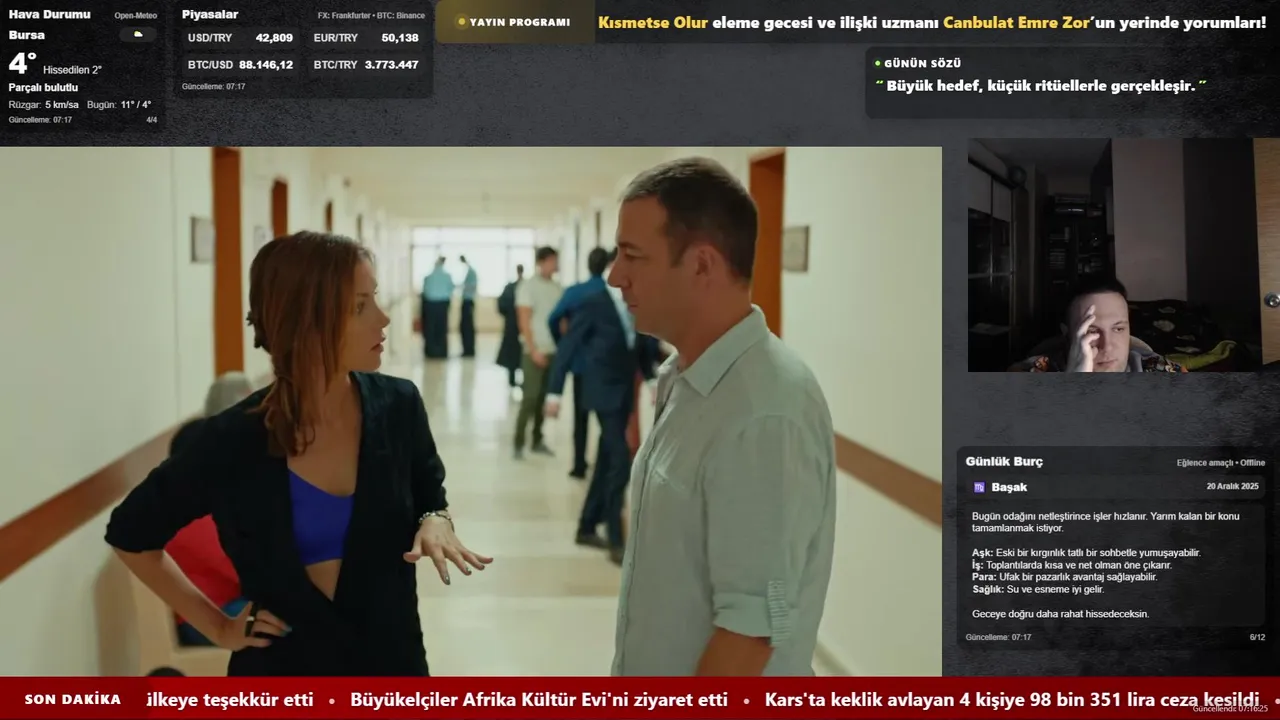Screen dimensions: 1280x720
Task: Click the Geceye doğru daha rahat line
Action: (x=1060, y=614)
